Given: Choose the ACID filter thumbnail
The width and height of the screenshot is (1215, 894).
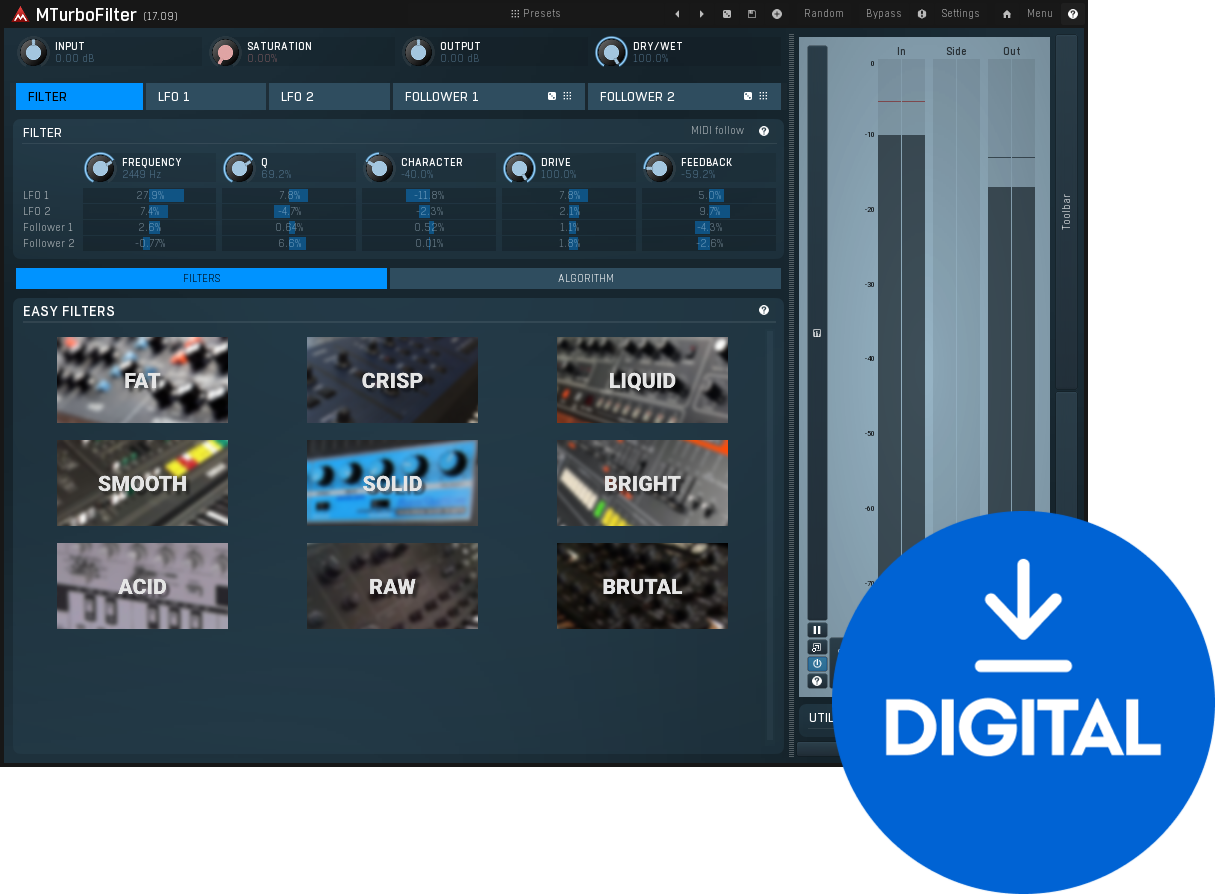Looking at the screenshot, I should 142,586.
